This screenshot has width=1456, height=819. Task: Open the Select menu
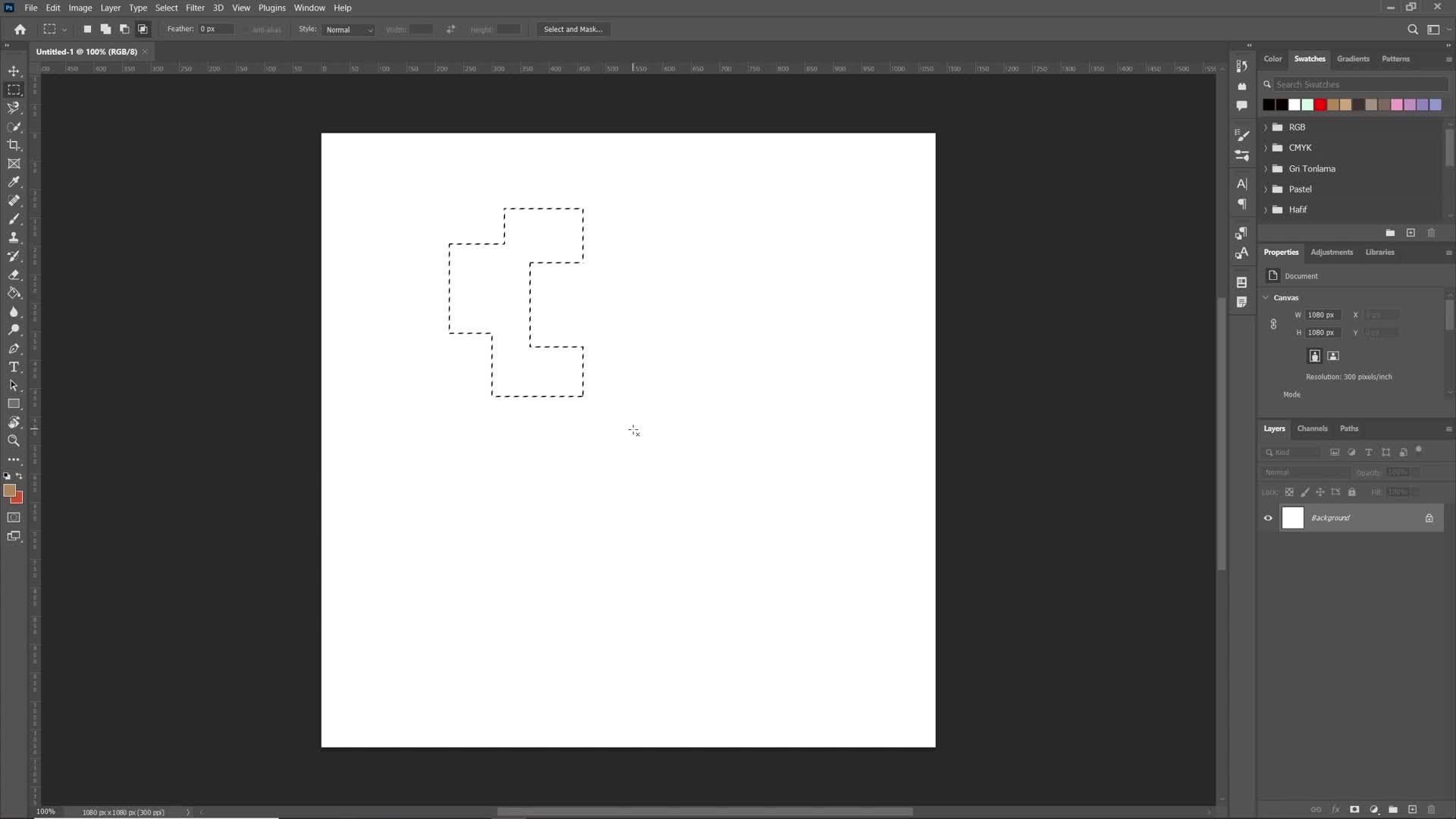(167, 8)
